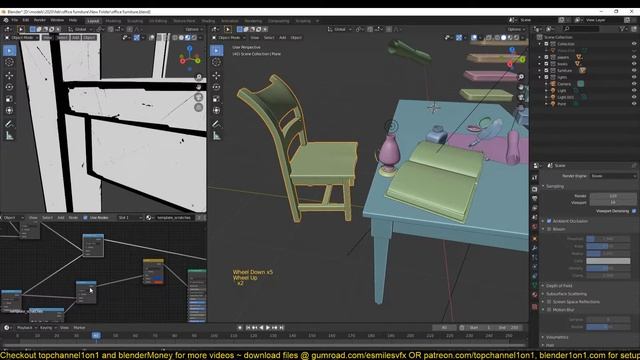Select the Annotate tool in main 3D viewport

coord(216,124)
